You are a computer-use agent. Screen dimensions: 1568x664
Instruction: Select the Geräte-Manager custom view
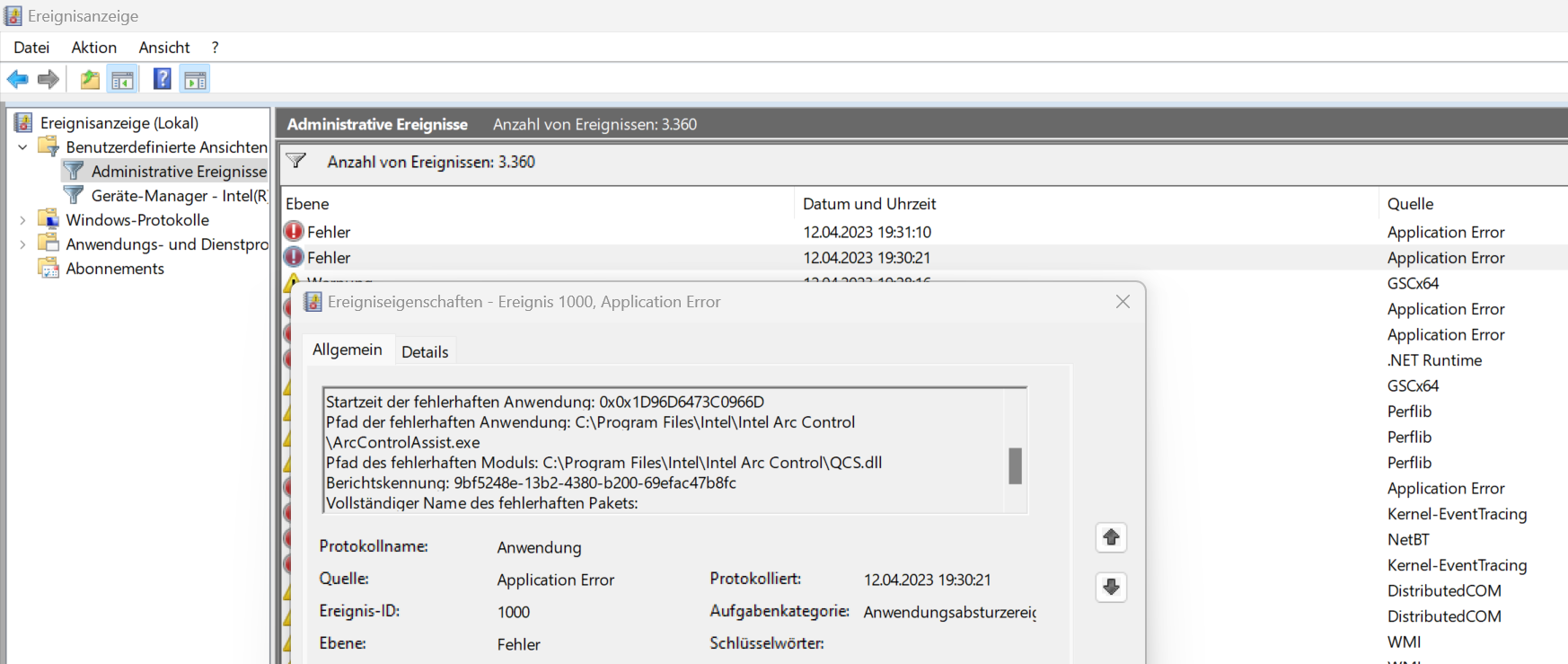[179, 196]
